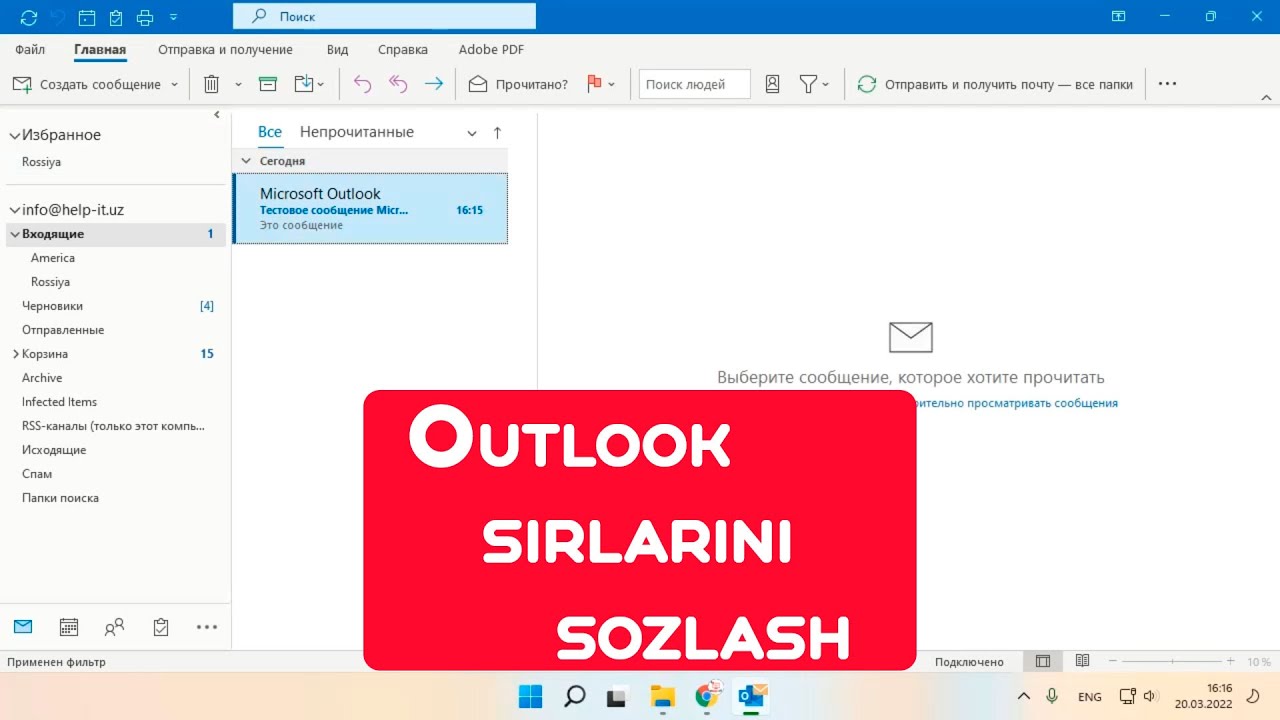The height and width of the screenshot is (720, 1280).
Task: Click the Reply arrow icon
Action: click(362, 84)
